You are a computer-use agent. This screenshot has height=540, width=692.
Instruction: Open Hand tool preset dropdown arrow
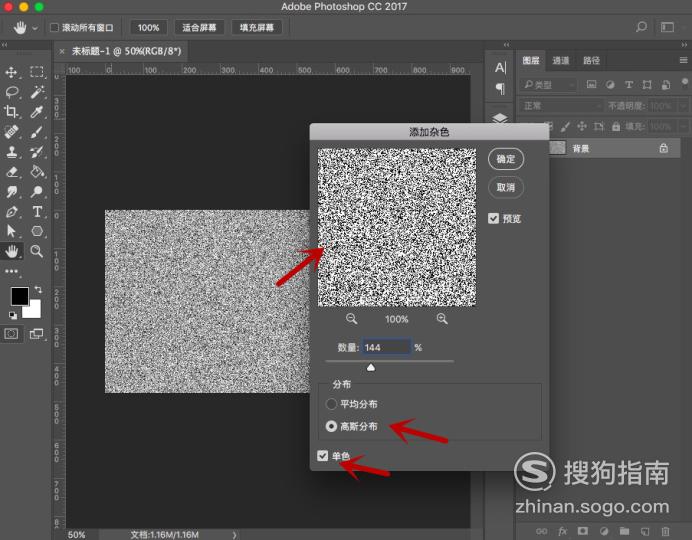point(35,28)
